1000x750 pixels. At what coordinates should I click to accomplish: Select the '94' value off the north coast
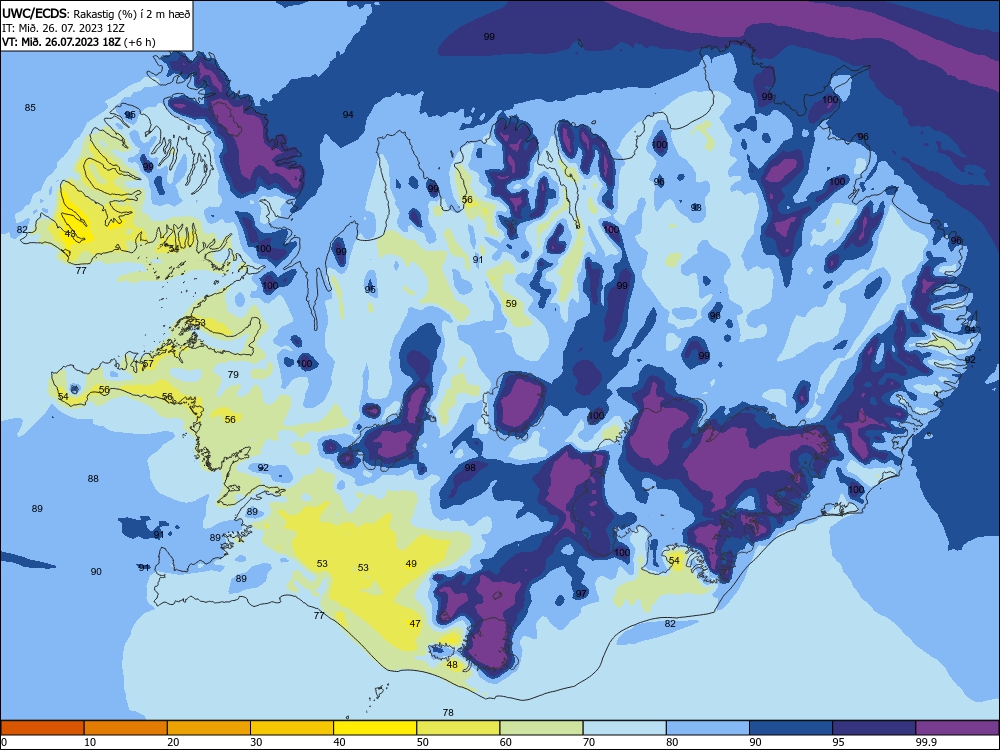pos(348,114)
